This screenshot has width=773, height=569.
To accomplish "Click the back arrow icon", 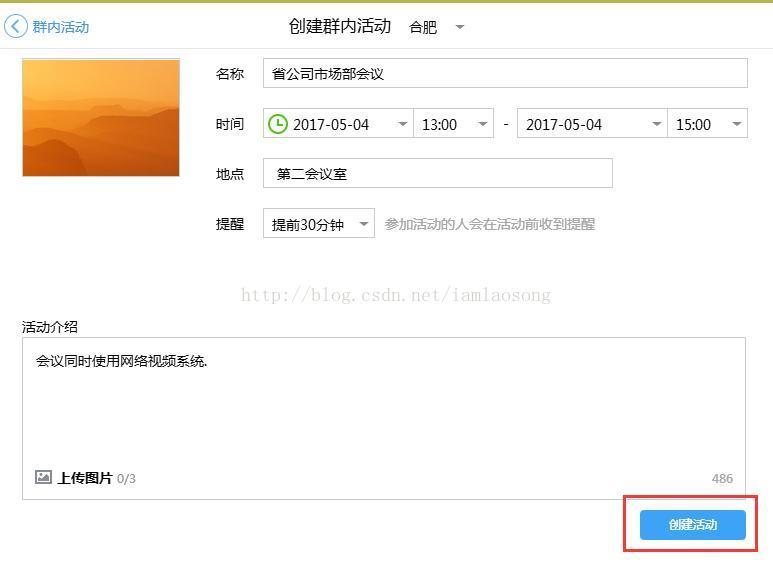I will pyautogui.click(x=15, y=26).
